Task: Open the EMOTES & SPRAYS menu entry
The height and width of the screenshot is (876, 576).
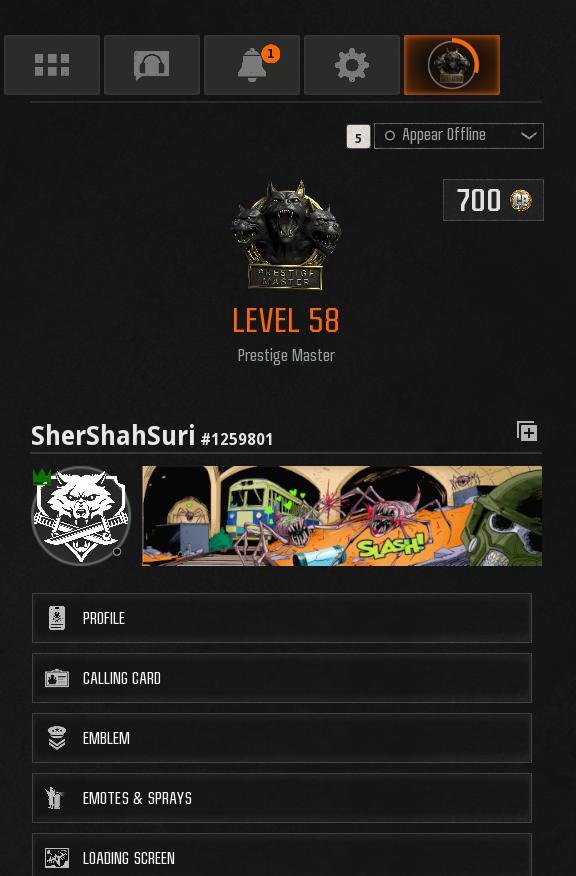Action: click(282, 798)
